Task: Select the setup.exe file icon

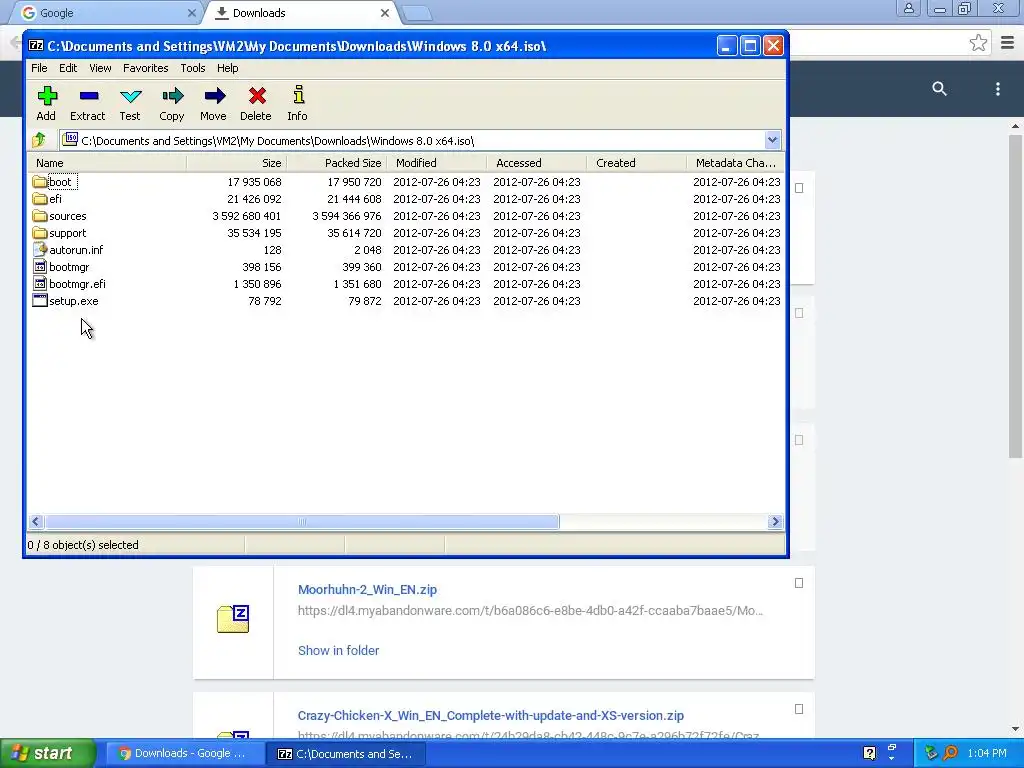Action: [x=40, y=300]
